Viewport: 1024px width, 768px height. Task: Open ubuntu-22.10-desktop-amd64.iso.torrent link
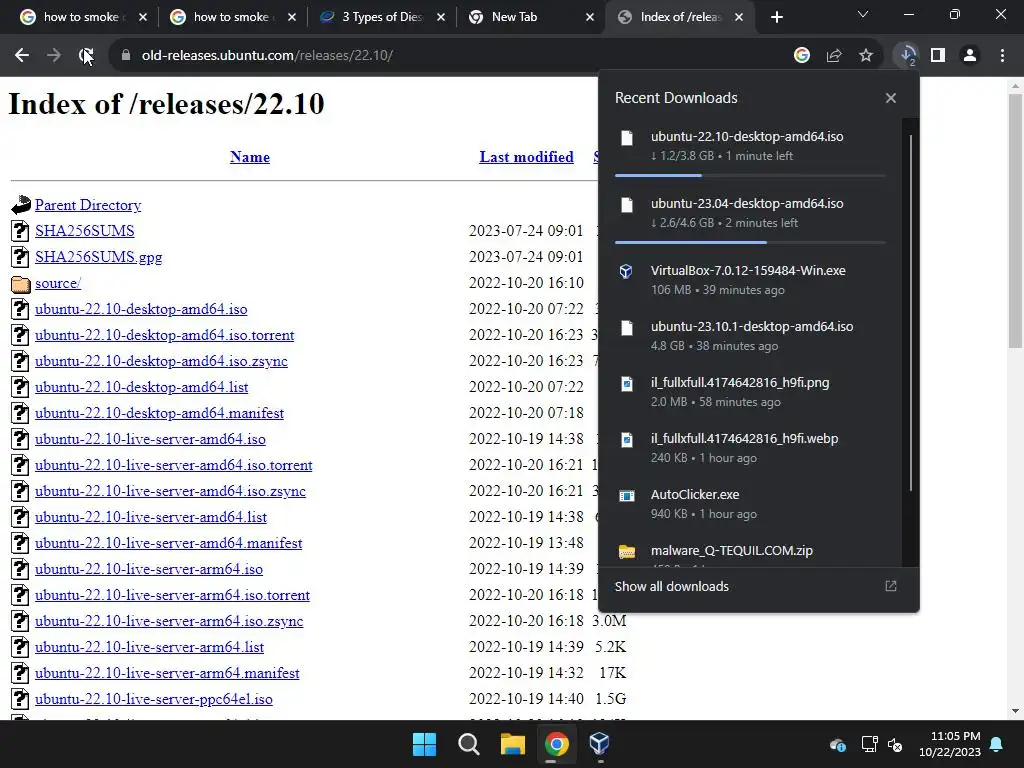pyautogui.click(x=165, y=335)
